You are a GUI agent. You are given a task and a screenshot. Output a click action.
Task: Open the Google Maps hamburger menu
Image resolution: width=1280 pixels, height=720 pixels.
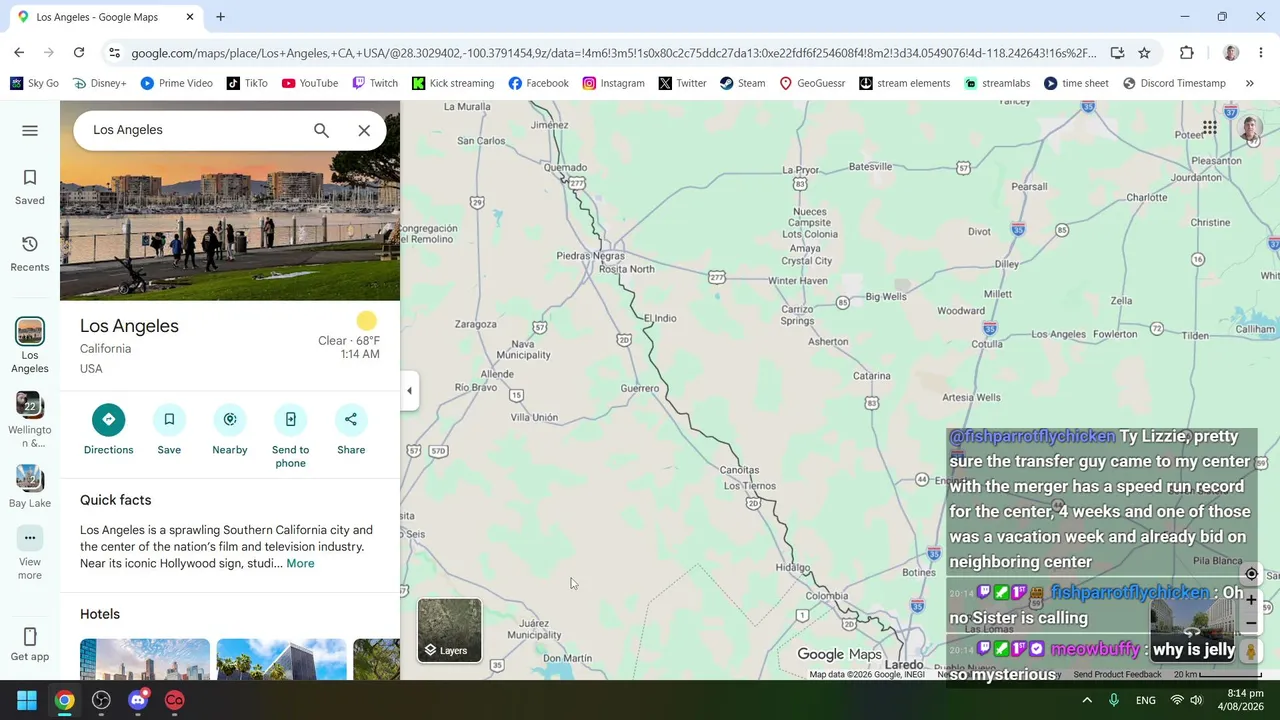30,130
